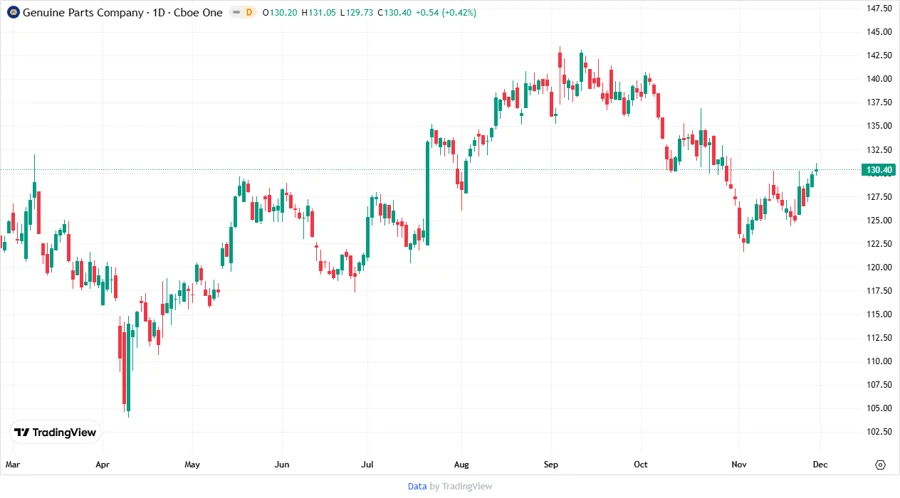Click the 135.00 price axis label
Image resolution: width=900 pixels, height=498 pixels.
click(879, 126)
